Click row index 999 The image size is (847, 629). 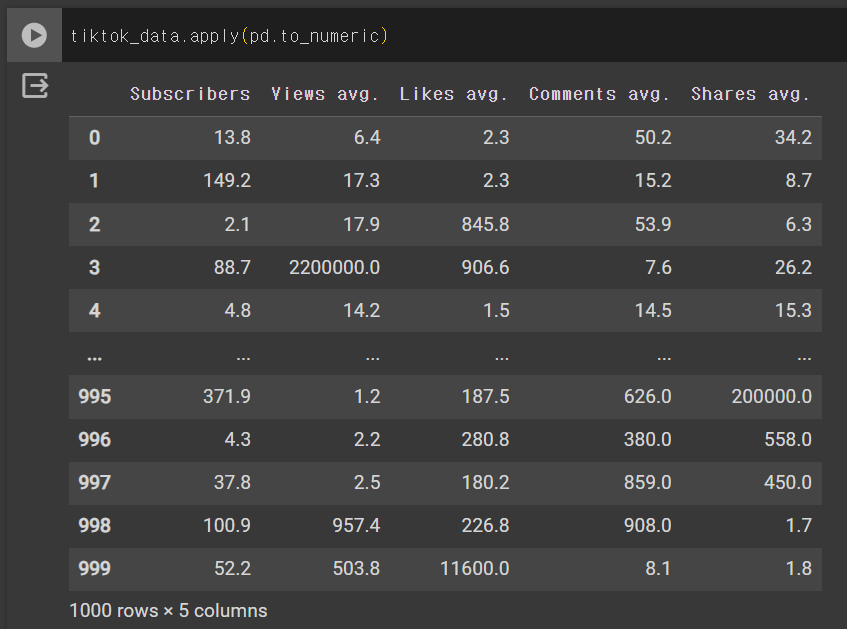[x=95, y=568]
